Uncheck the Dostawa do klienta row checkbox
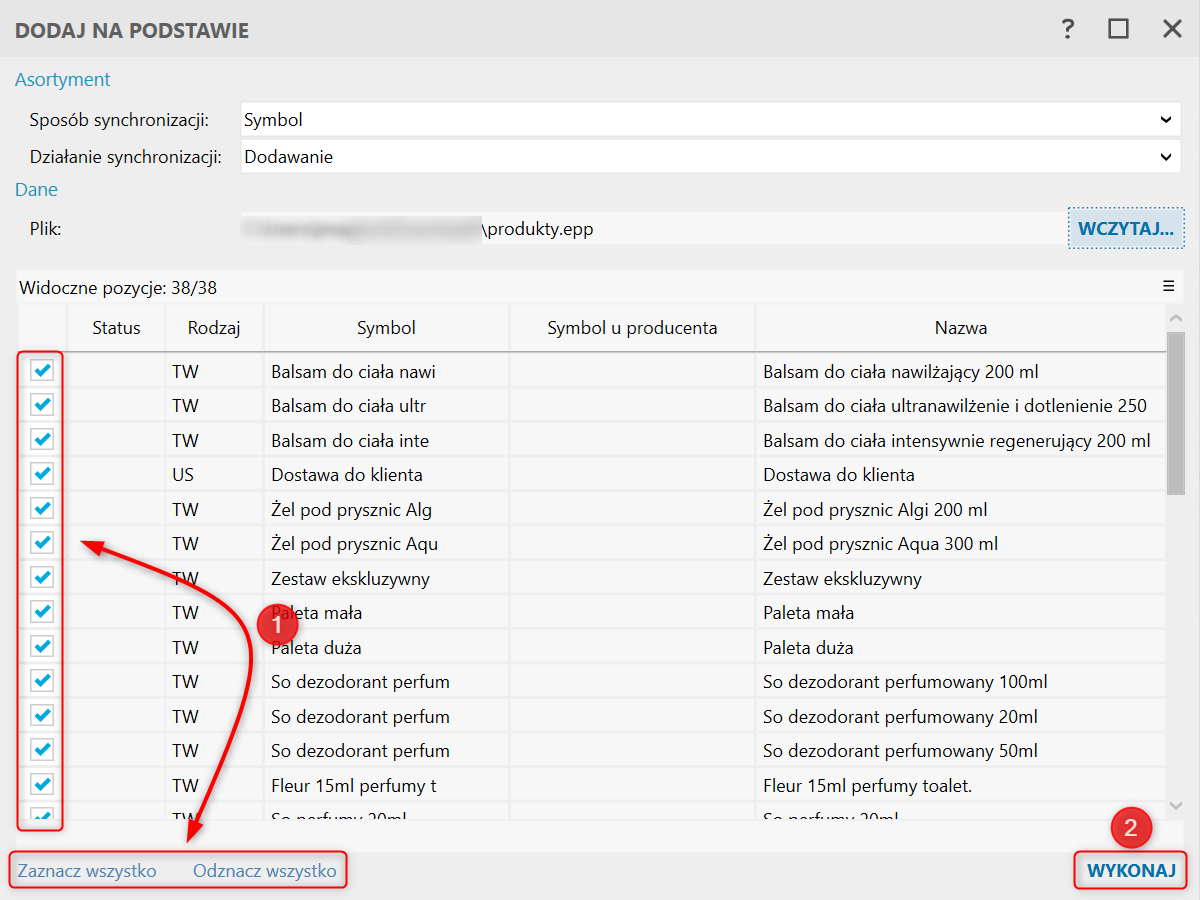 42,474
